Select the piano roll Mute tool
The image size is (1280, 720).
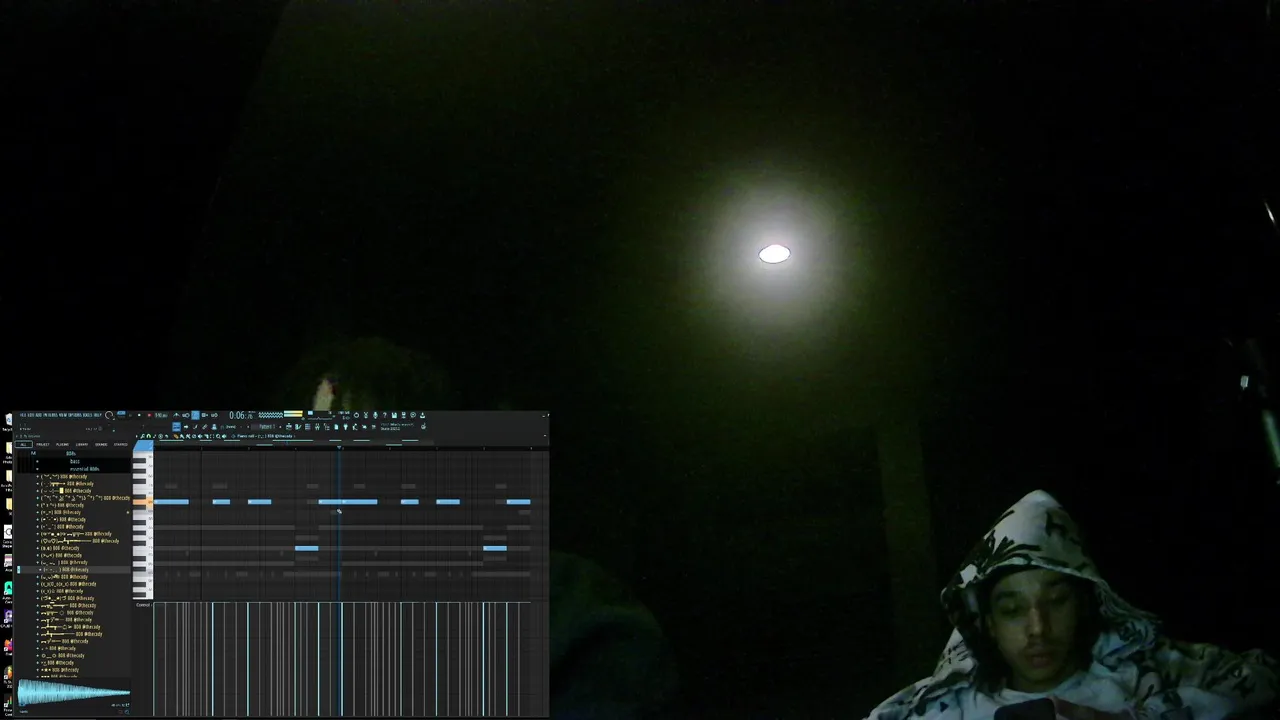tap(194, 436)
